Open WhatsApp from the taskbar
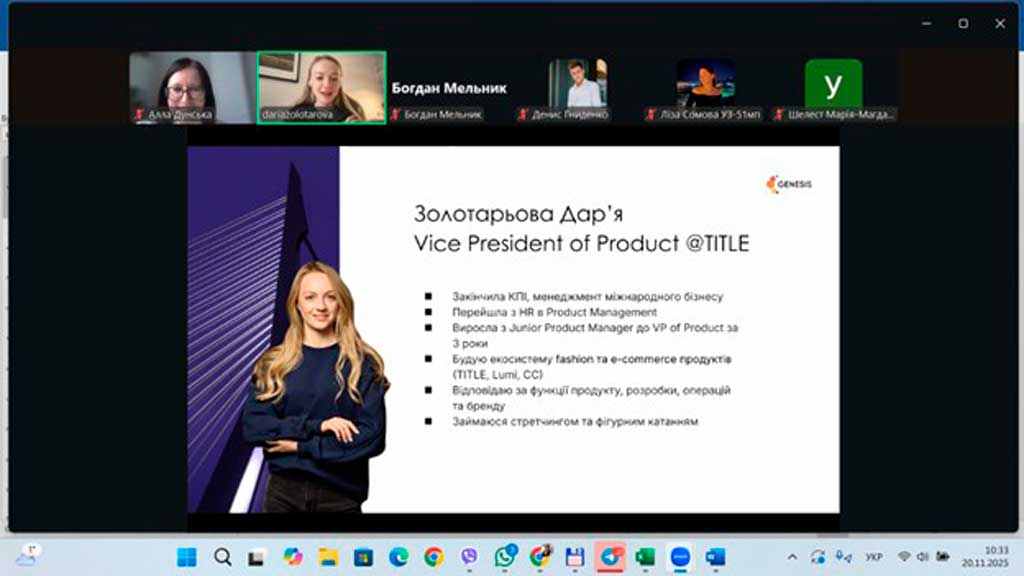The height and width of the screenshot is (576, 1024). [505, 557]
